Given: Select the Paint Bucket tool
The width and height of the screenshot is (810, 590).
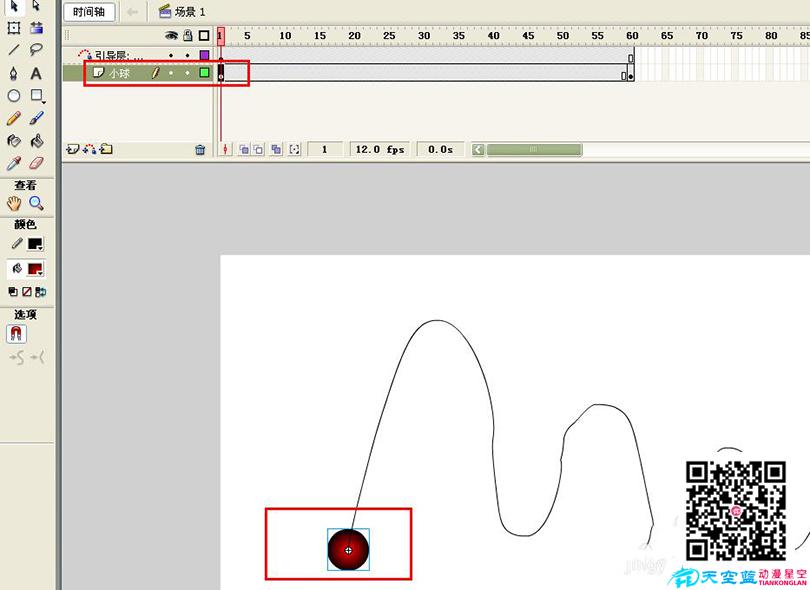Looking at the screenshot, I should 36,141.
